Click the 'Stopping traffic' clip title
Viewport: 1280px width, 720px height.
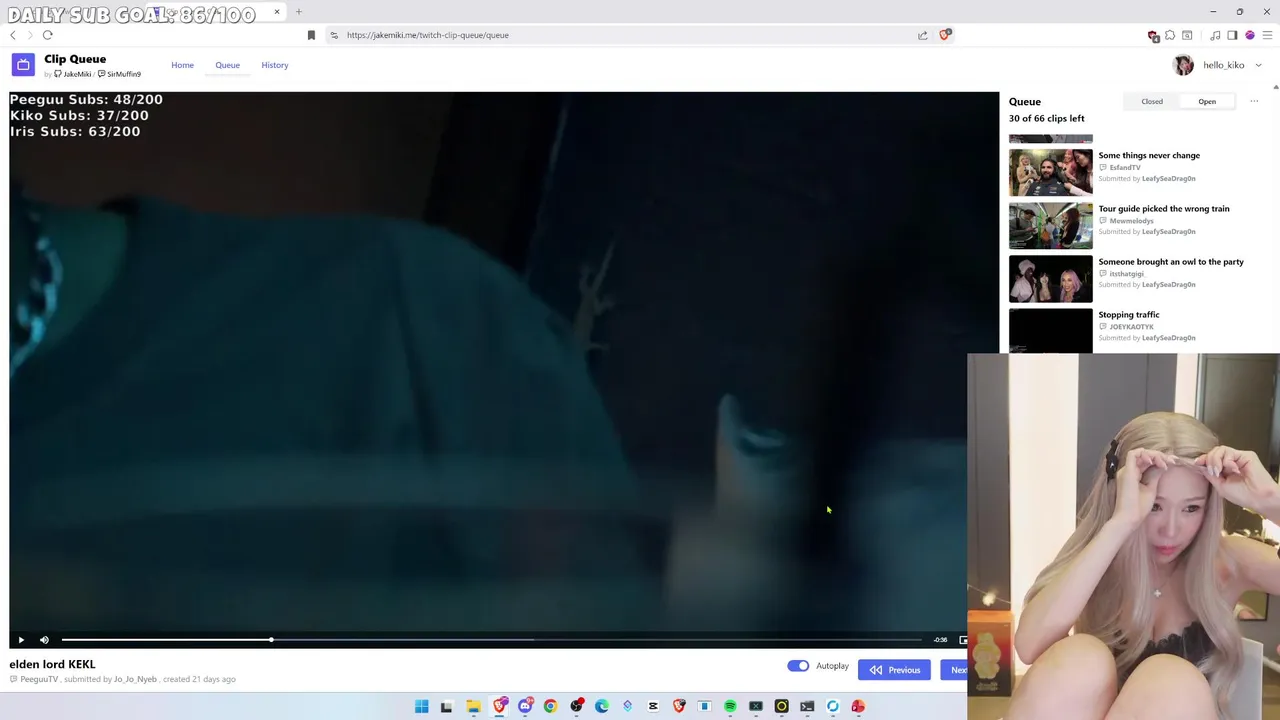[x=1129, y=314]
